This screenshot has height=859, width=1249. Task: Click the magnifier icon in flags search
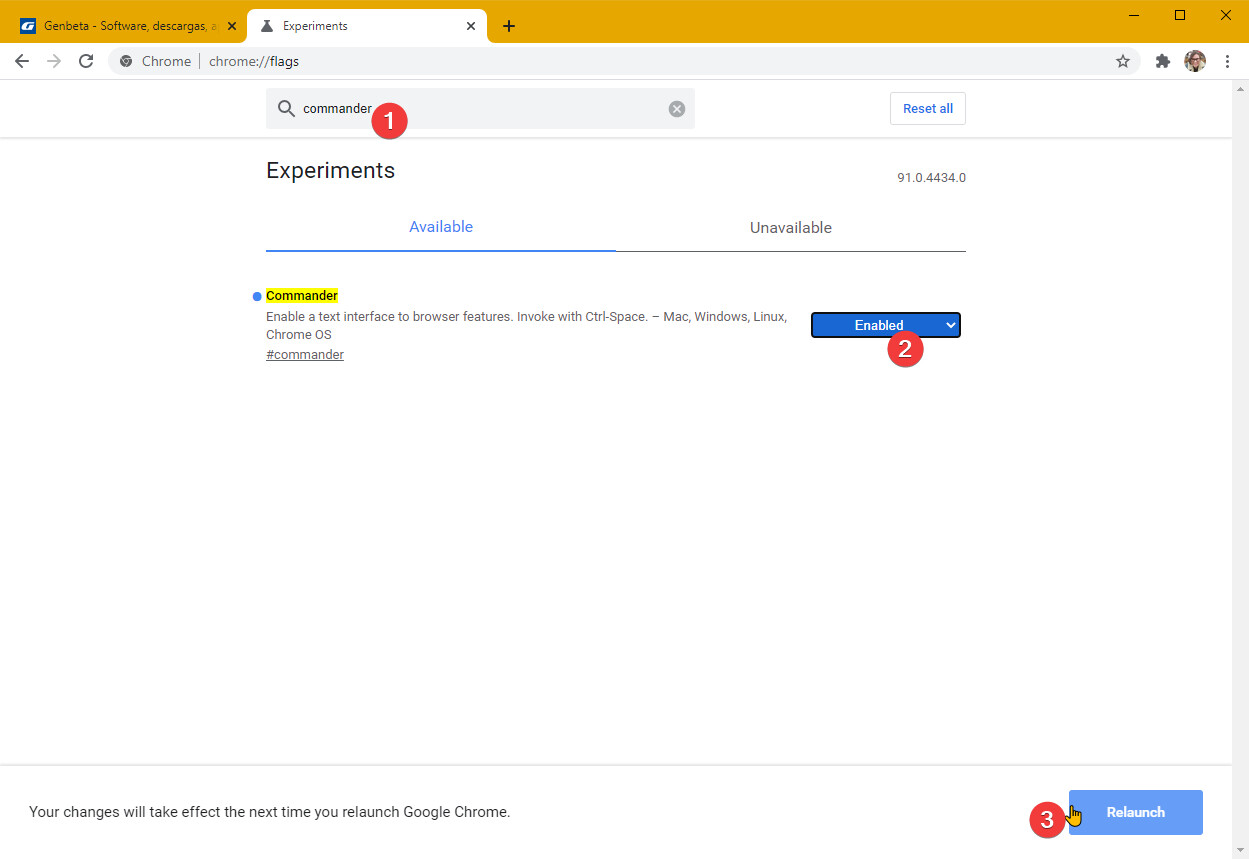coord(286,109)
